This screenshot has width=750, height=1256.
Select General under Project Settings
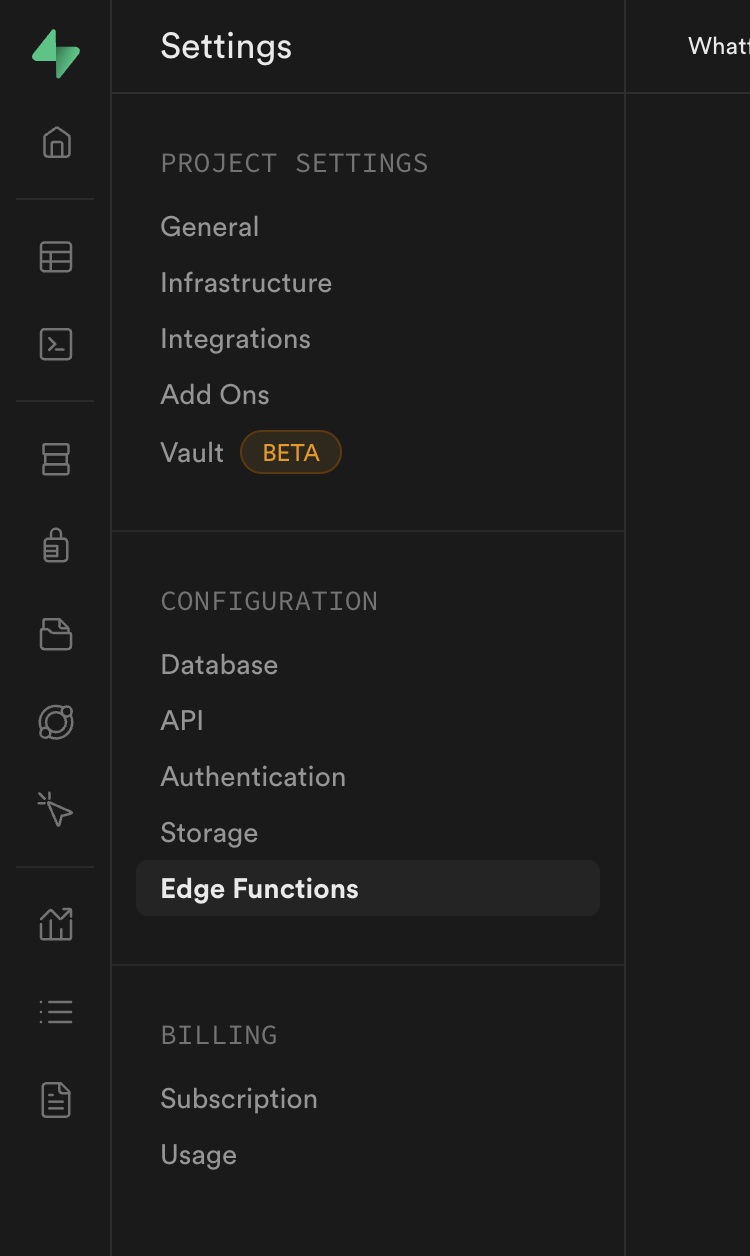point(210,227)
